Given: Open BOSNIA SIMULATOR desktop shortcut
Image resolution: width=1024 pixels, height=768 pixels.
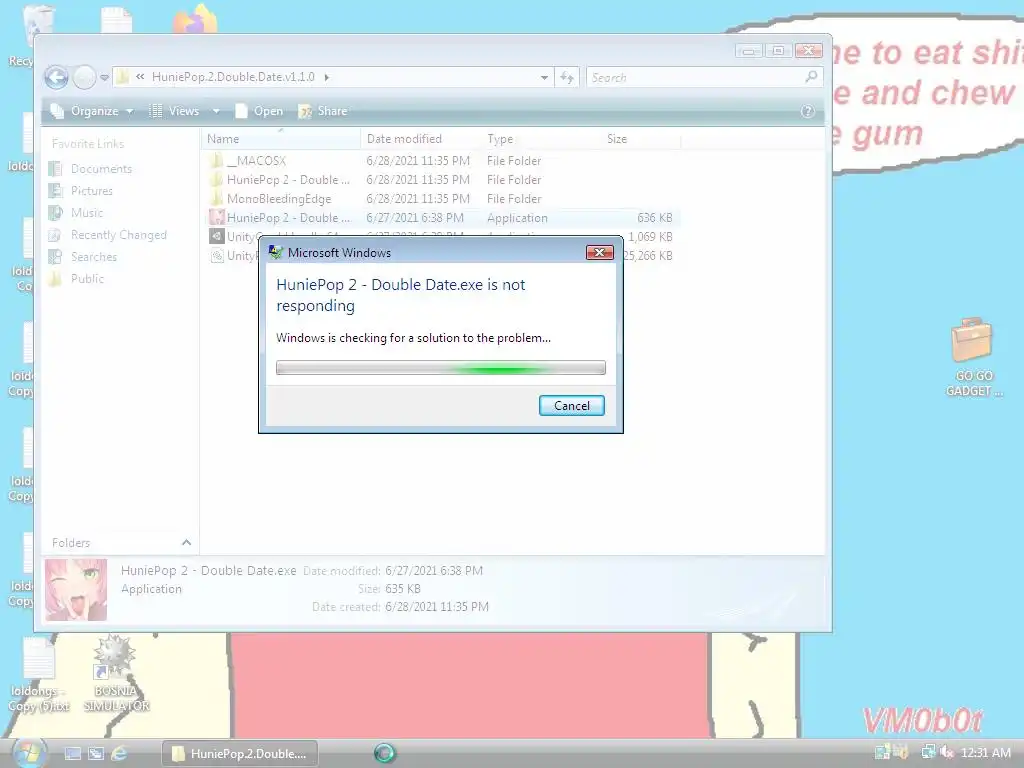Looking at the screenshot, I should pos(116,674).
